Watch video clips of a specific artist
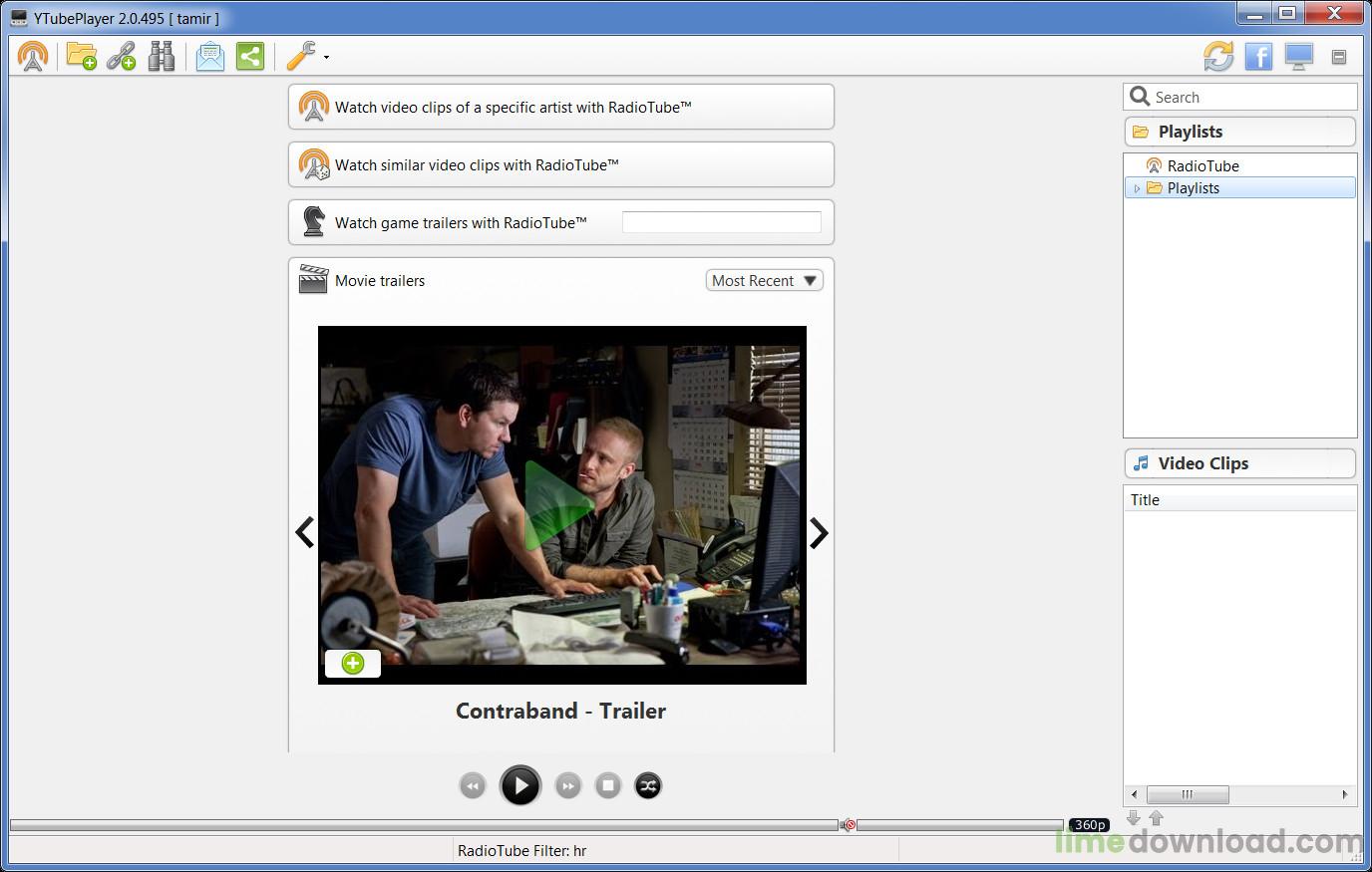This screenshot has width=1372, height=872. pyautogui.click(x=561, y=107)
